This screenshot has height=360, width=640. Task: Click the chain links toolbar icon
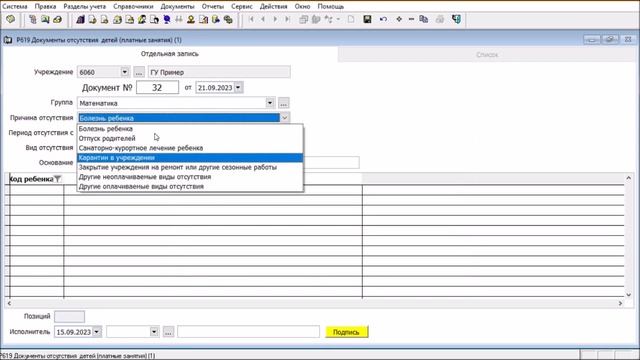point(228,20)
